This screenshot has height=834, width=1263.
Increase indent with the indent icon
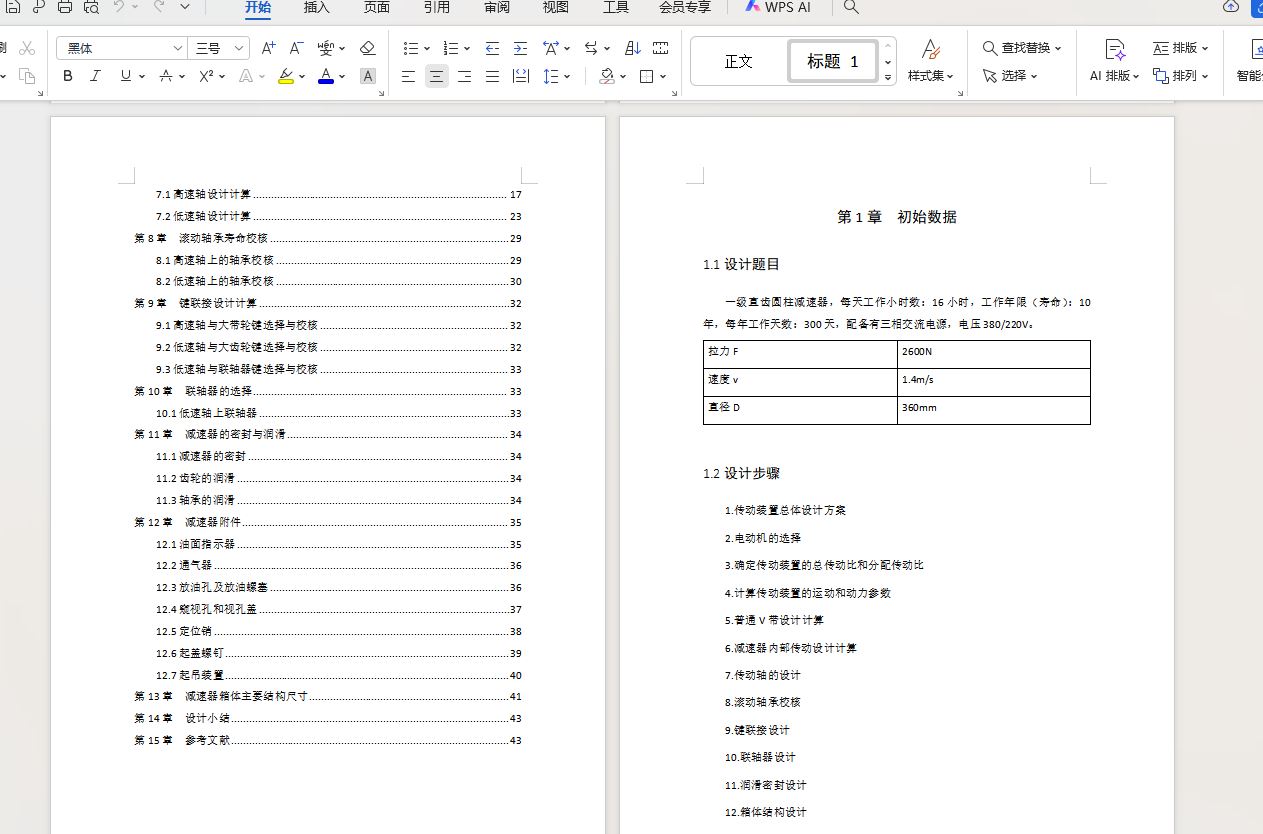tap(520, 48)
